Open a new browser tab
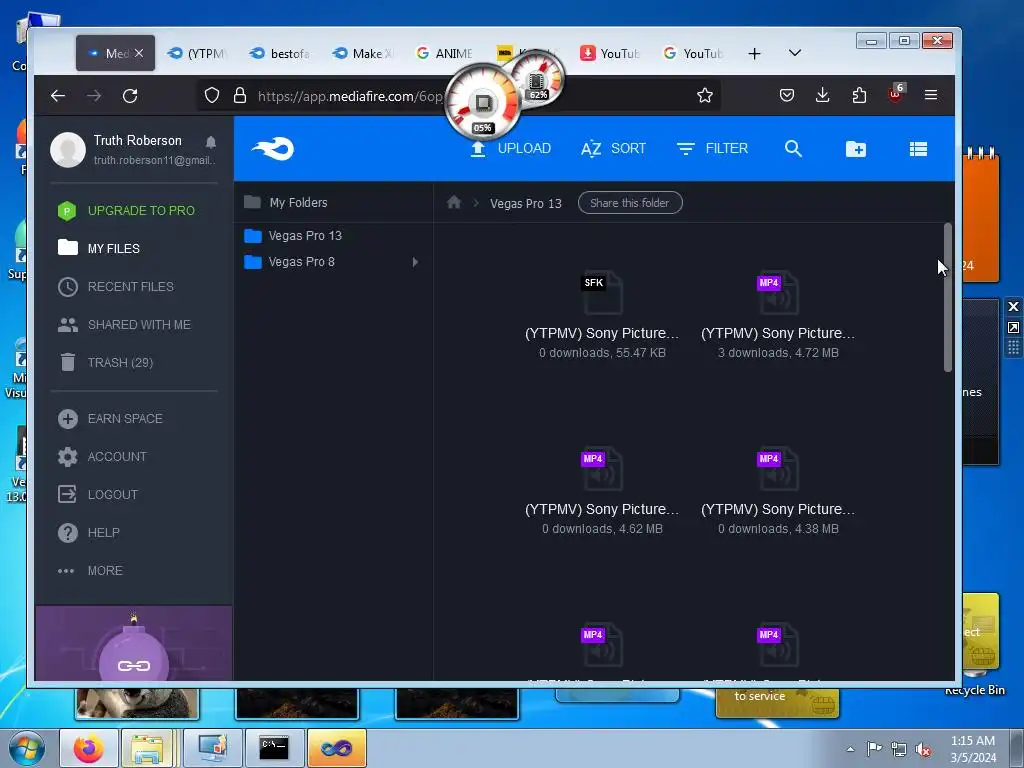 click(754, 54)
